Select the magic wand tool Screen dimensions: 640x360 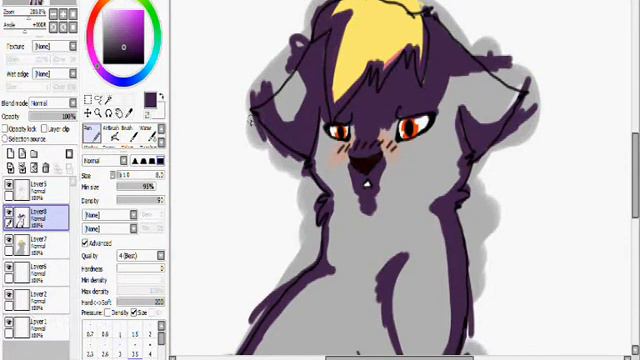(109, 100)
